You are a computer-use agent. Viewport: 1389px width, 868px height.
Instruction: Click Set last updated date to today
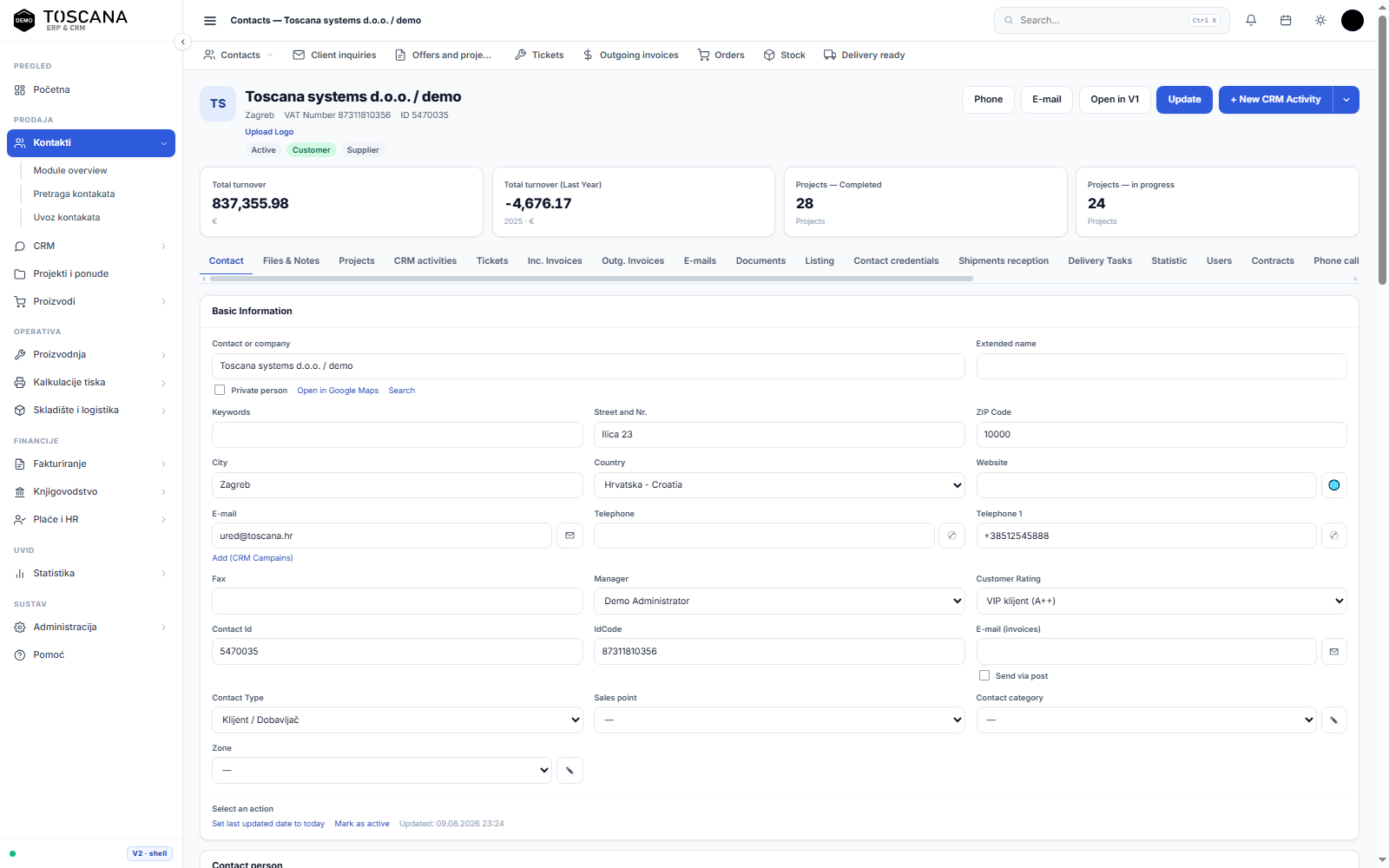(268, 824)
